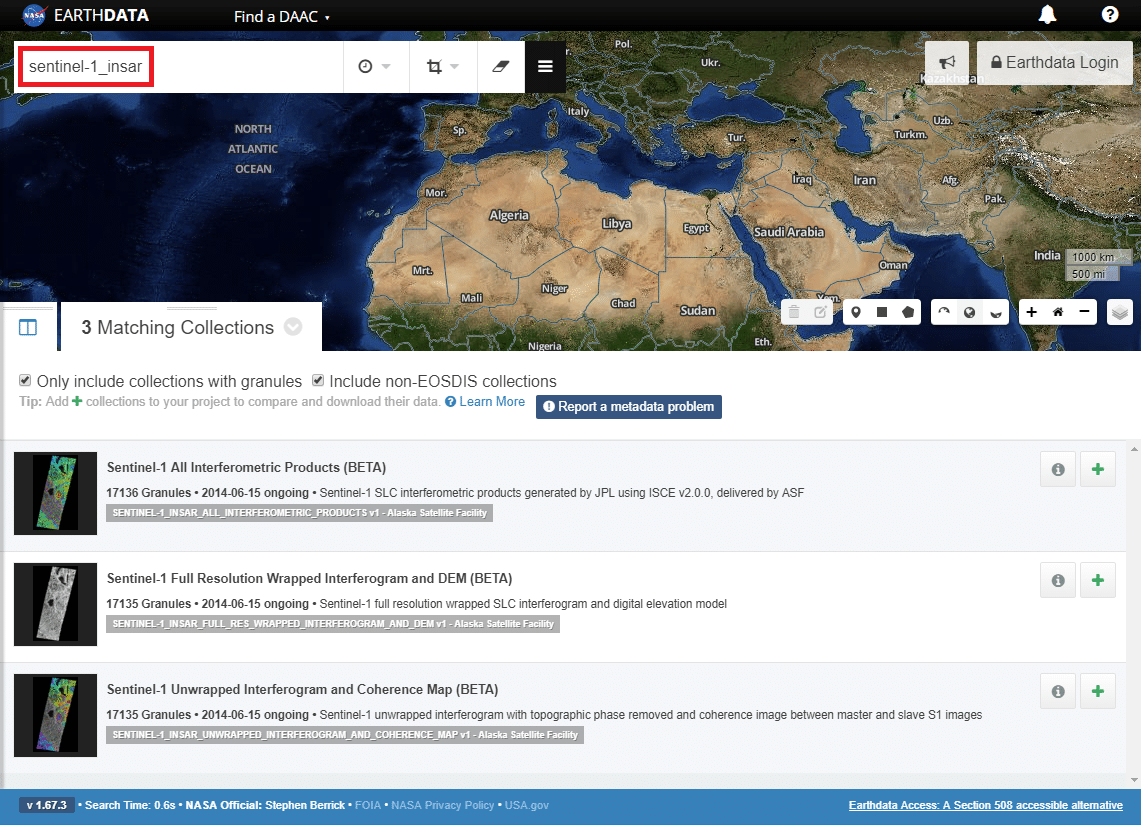Reset map with the home icon
Screen dimensions: 1141x825
[x=1058, y=312]
